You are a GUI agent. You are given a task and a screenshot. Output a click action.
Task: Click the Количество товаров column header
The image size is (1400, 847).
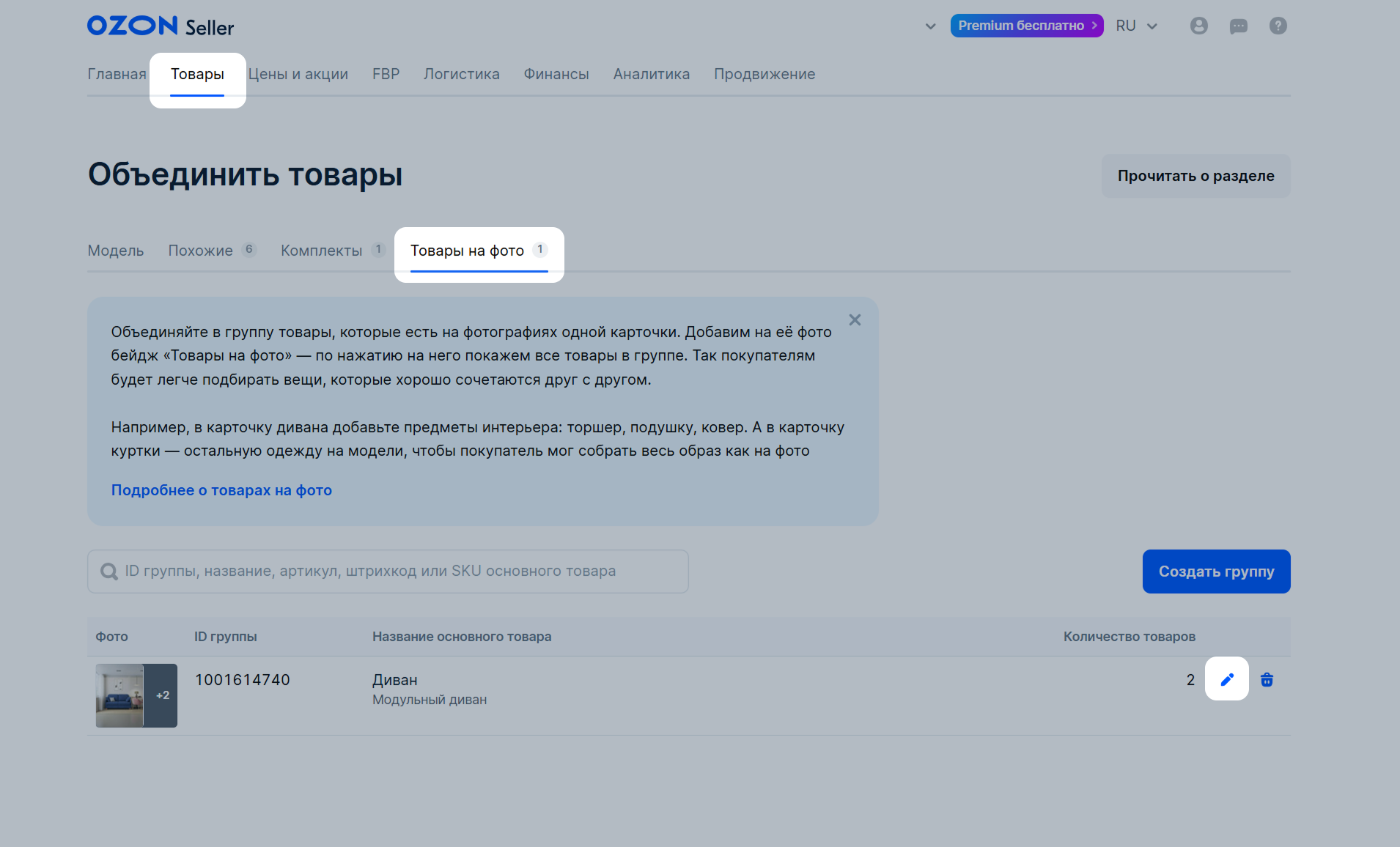click(1129, 637)
